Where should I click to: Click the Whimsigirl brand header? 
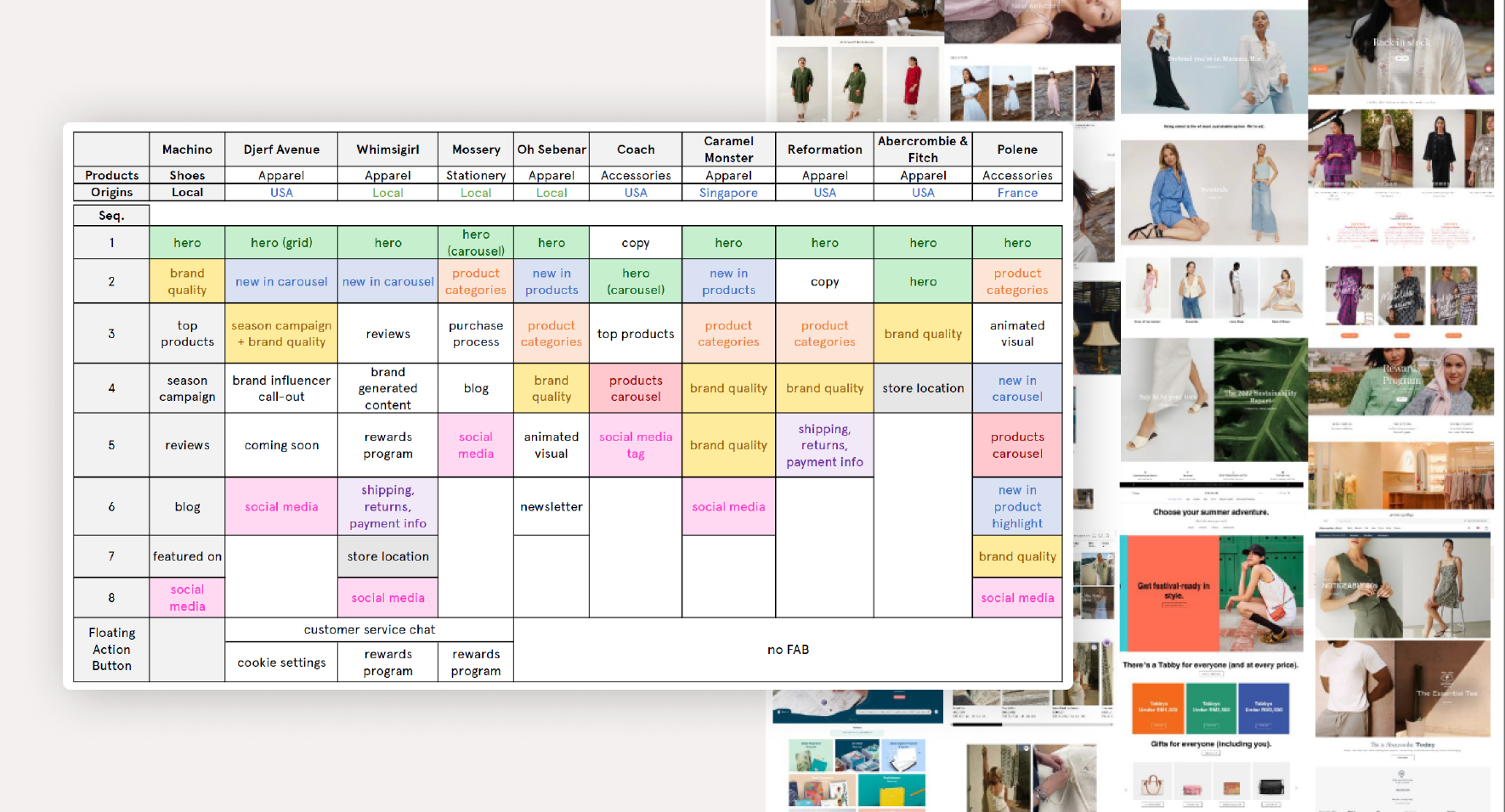[x=388, y=149]
